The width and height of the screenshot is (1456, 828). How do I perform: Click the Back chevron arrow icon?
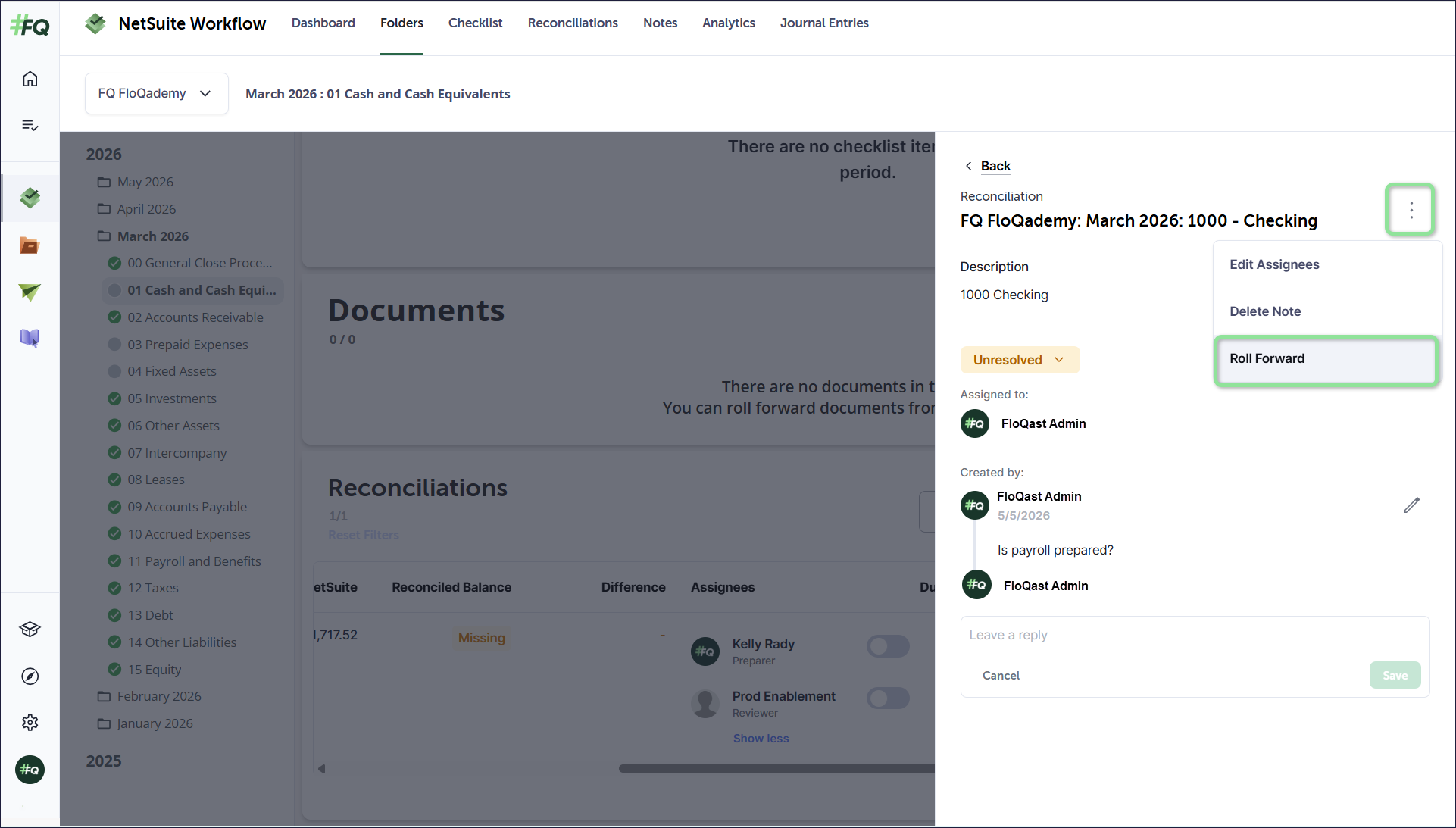coord(968,166)
